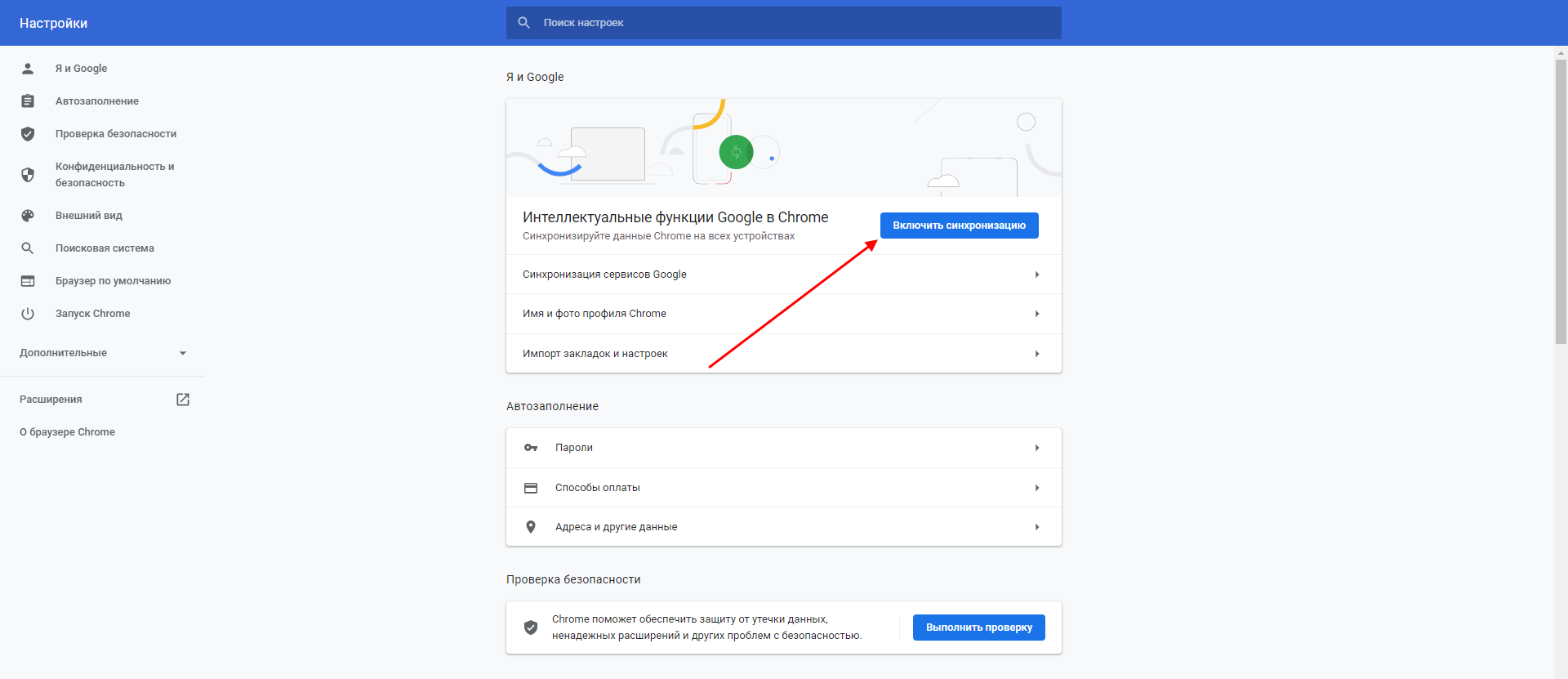Image resolution: width=1568 pixels, height=679 pixels.
Task: Click the external link icon next to Расширения
Action: [183, 400]
